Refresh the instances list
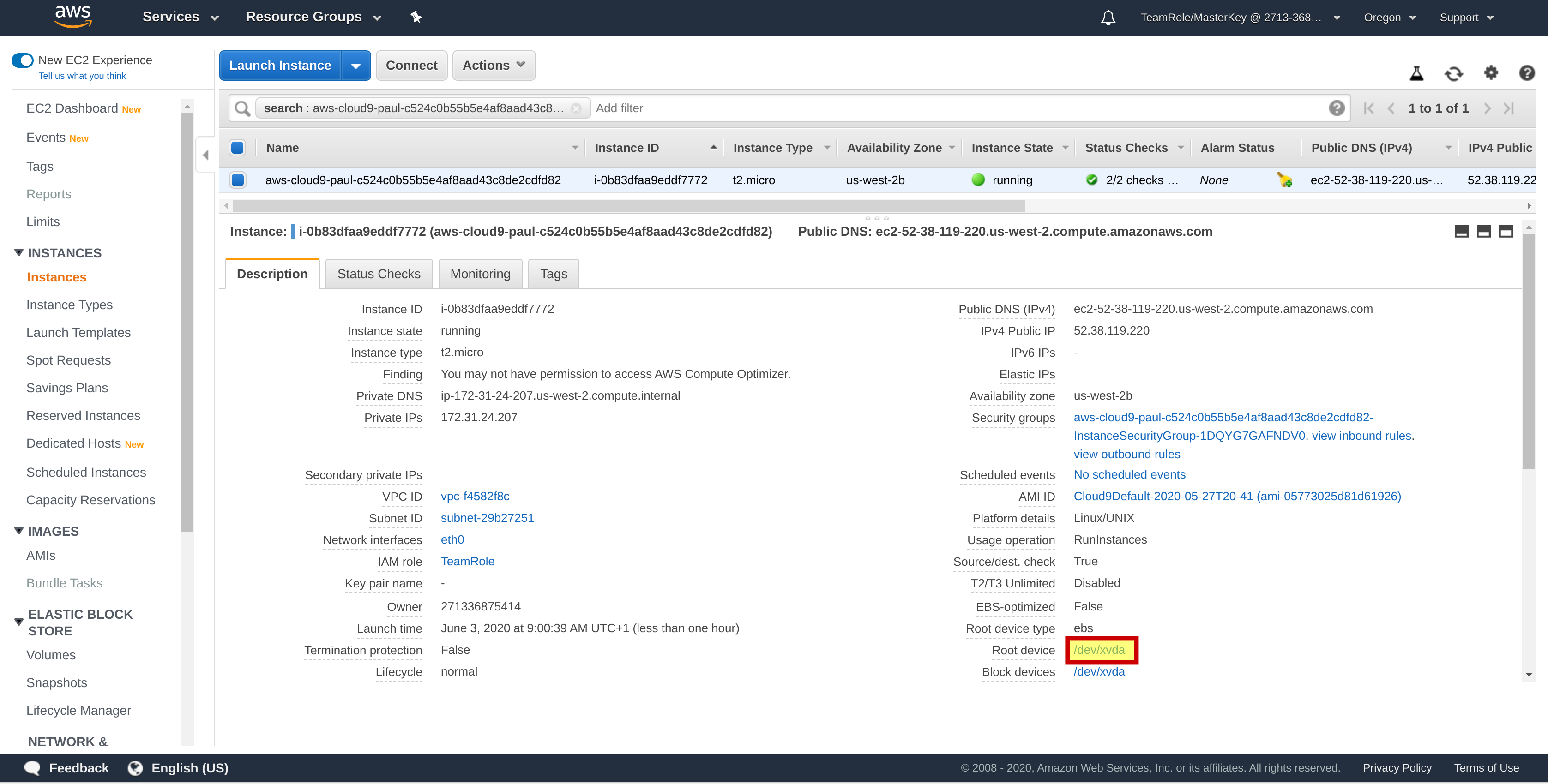Viewport: 1548px width, 784px height. coord(1454,73)
